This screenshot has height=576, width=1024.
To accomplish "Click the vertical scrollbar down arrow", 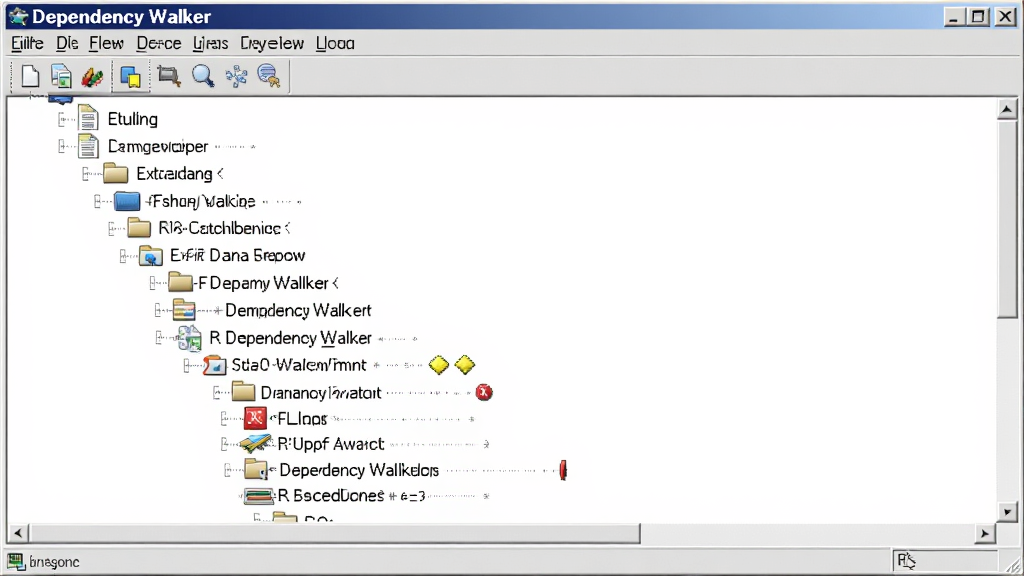I will [x=1006, y=512].
